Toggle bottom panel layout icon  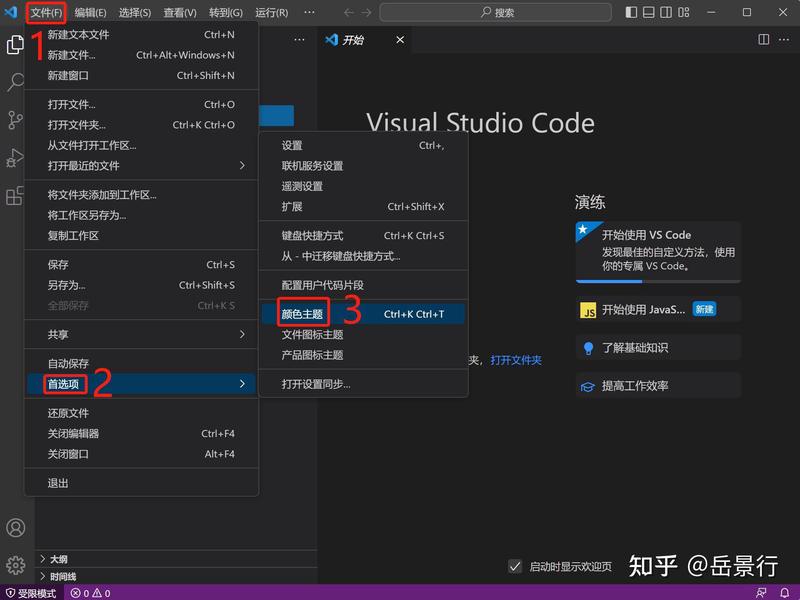(x=648, y=12)
